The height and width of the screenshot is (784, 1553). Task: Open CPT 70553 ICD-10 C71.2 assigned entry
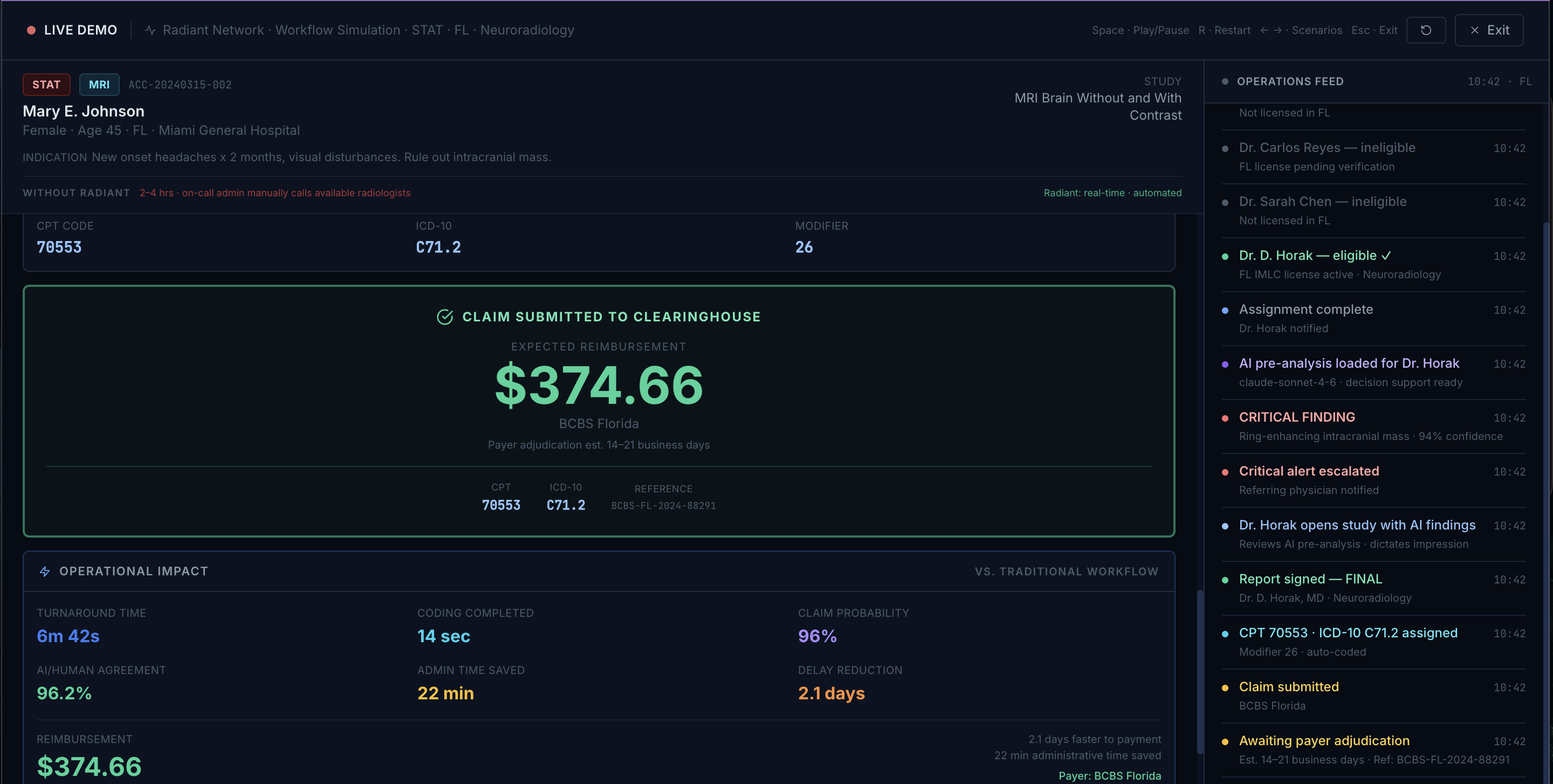click(1373, 642)
